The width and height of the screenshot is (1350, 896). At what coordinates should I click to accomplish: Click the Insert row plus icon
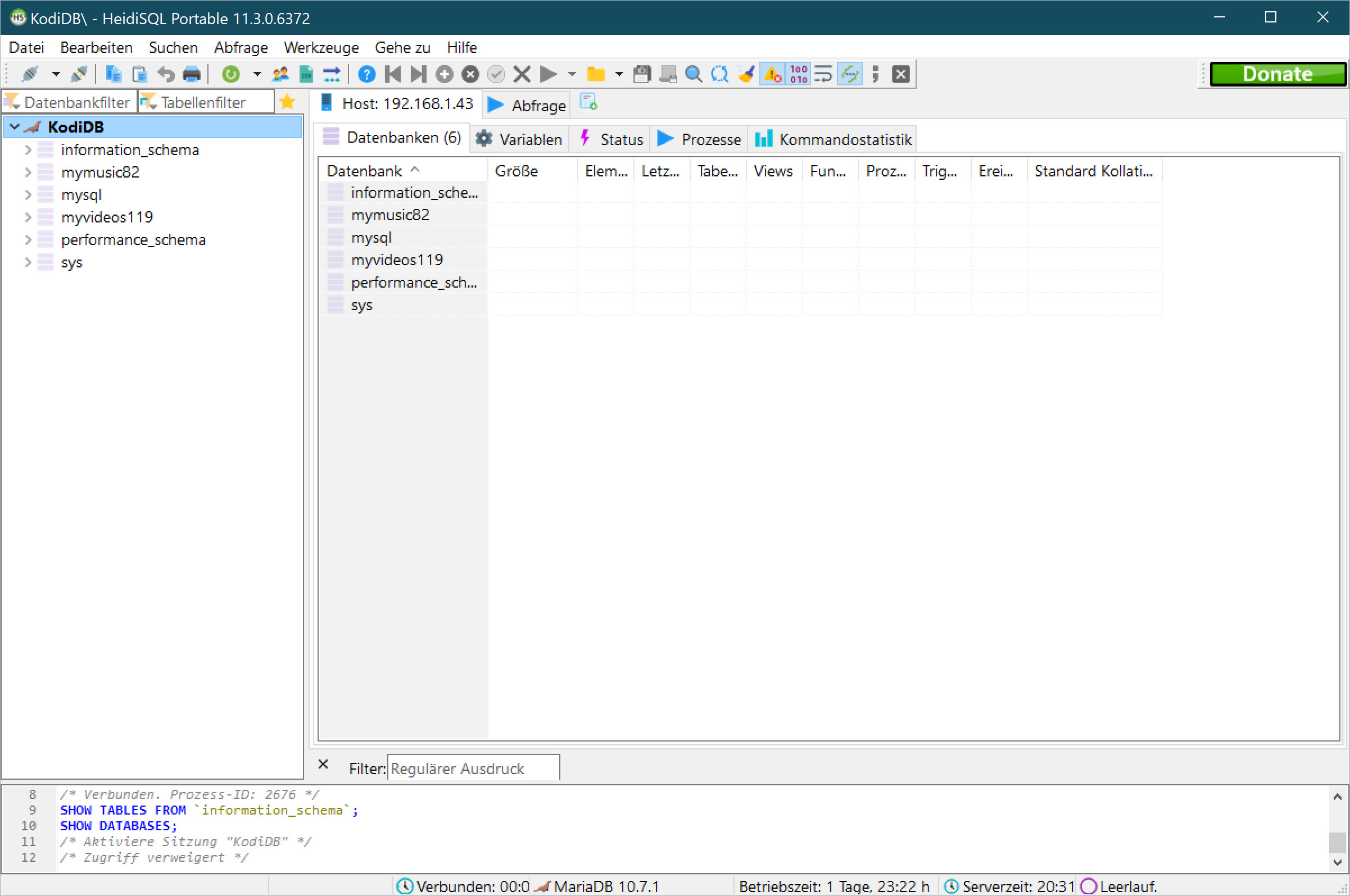444,74
